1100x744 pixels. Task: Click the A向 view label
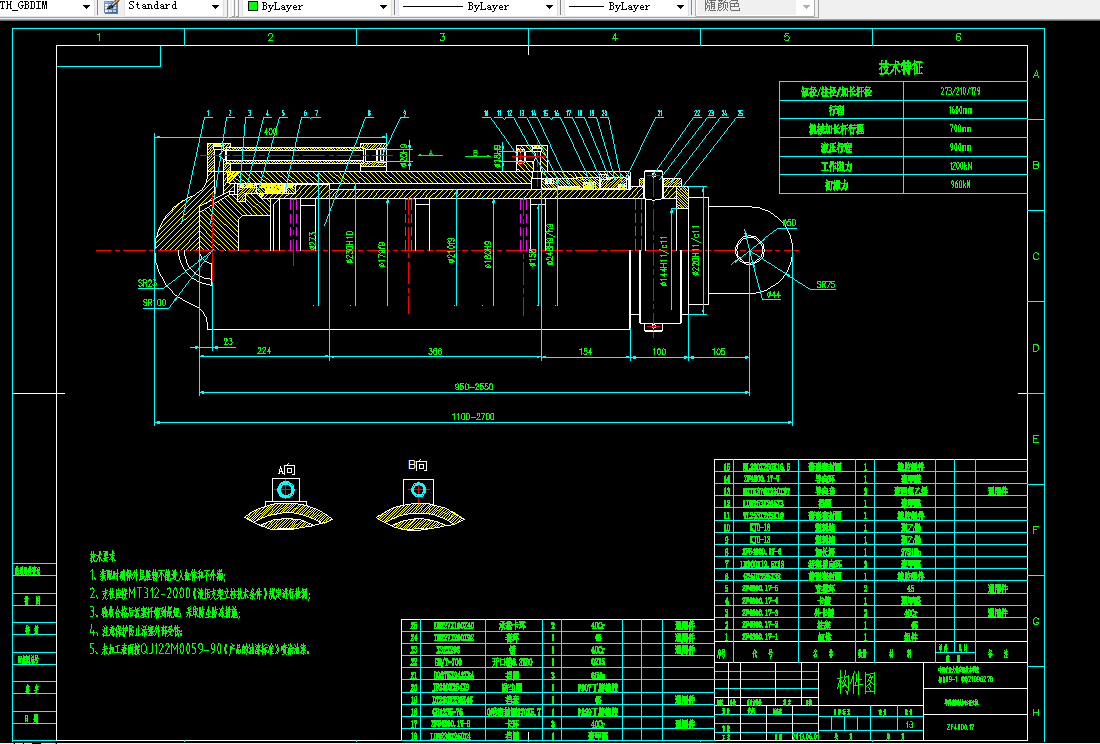click(286, 470)
